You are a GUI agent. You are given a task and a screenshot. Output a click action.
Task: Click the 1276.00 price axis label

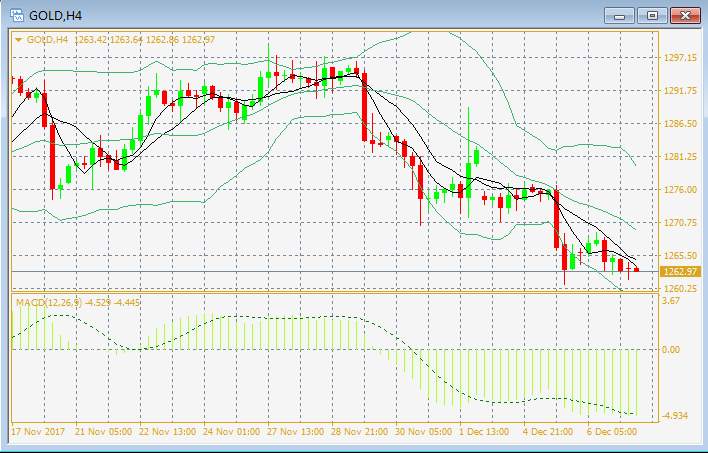680,189
